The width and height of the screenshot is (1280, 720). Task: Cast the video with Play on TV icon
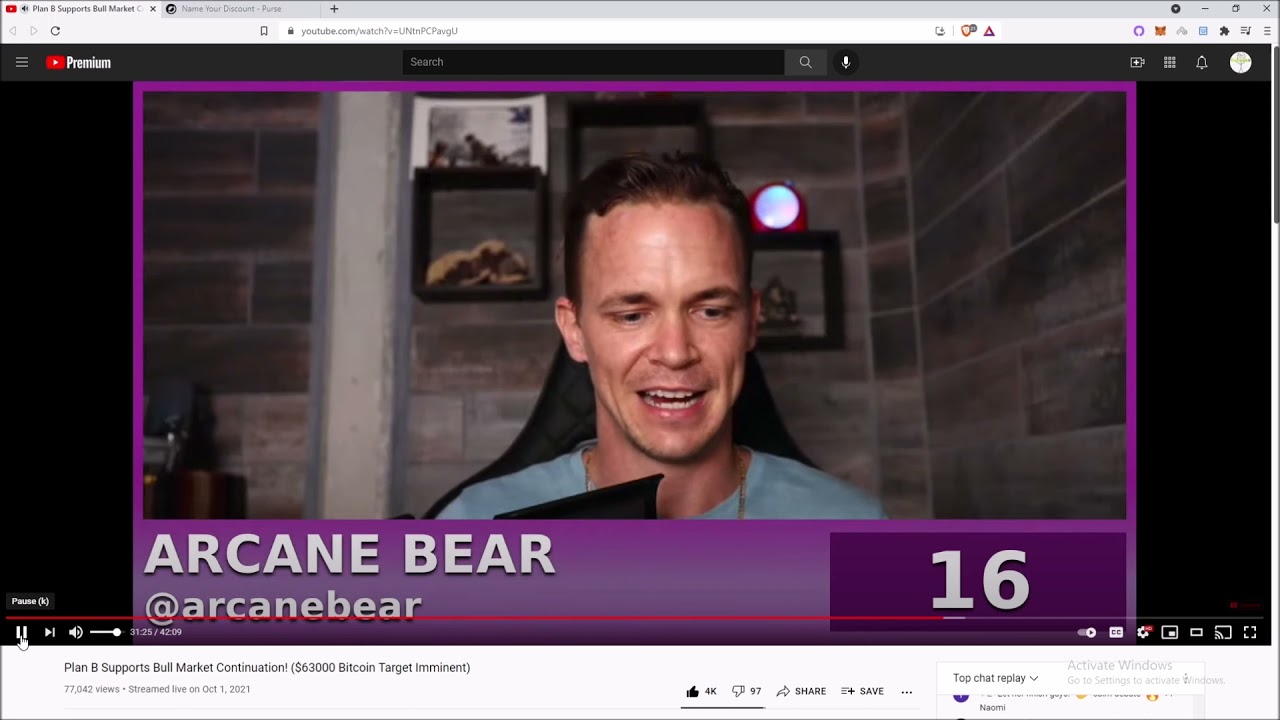click(x=1223, y=632)
